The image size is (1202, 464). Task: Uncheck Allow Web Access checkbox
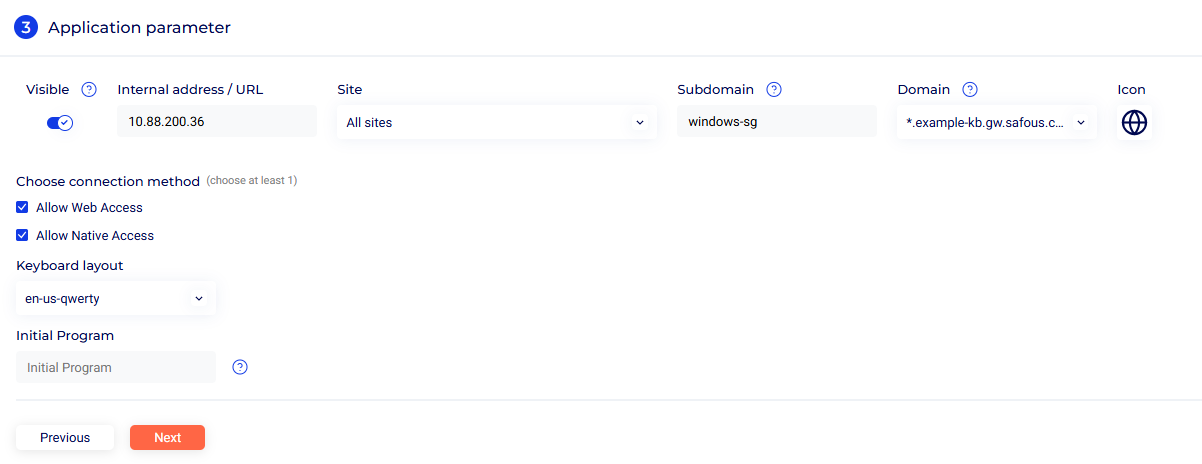pos(22,208)
